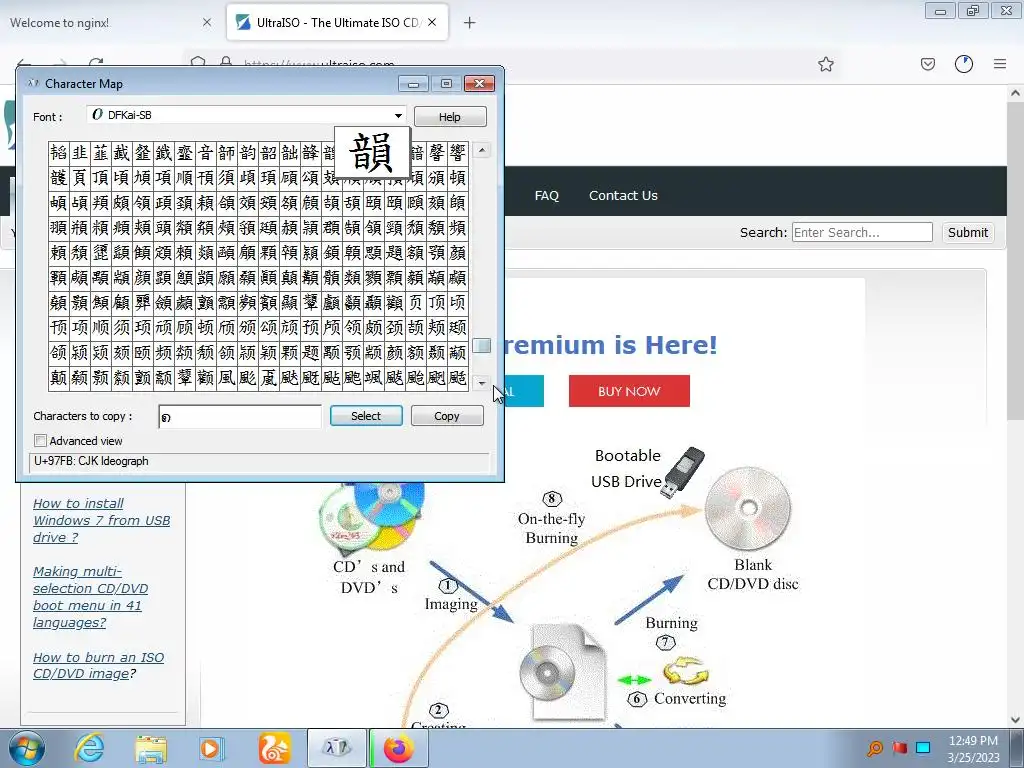Screen dimensions: 1024x768
Task: Click the Action Center flag tray icon
Action: click(900, 748)
